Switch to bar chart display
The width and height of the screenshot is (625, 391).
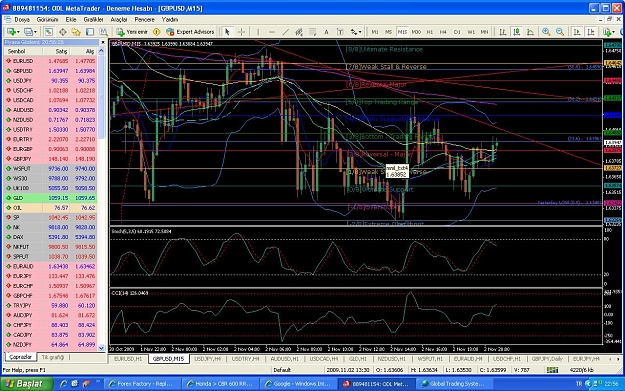(x=503, y=32)
